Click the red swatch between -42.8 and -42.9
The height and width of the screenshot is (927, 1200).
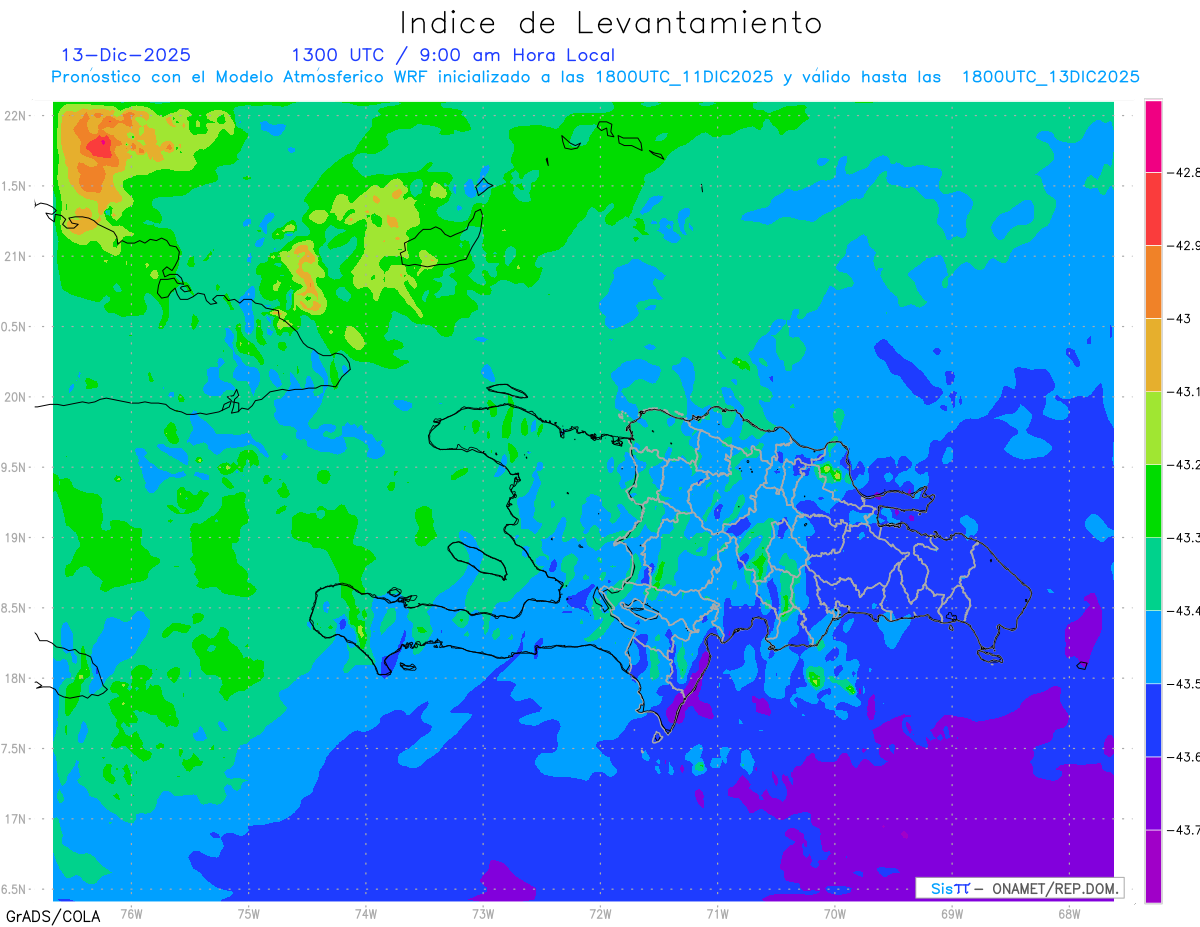pyautogui.click(x=1153, y=208)
